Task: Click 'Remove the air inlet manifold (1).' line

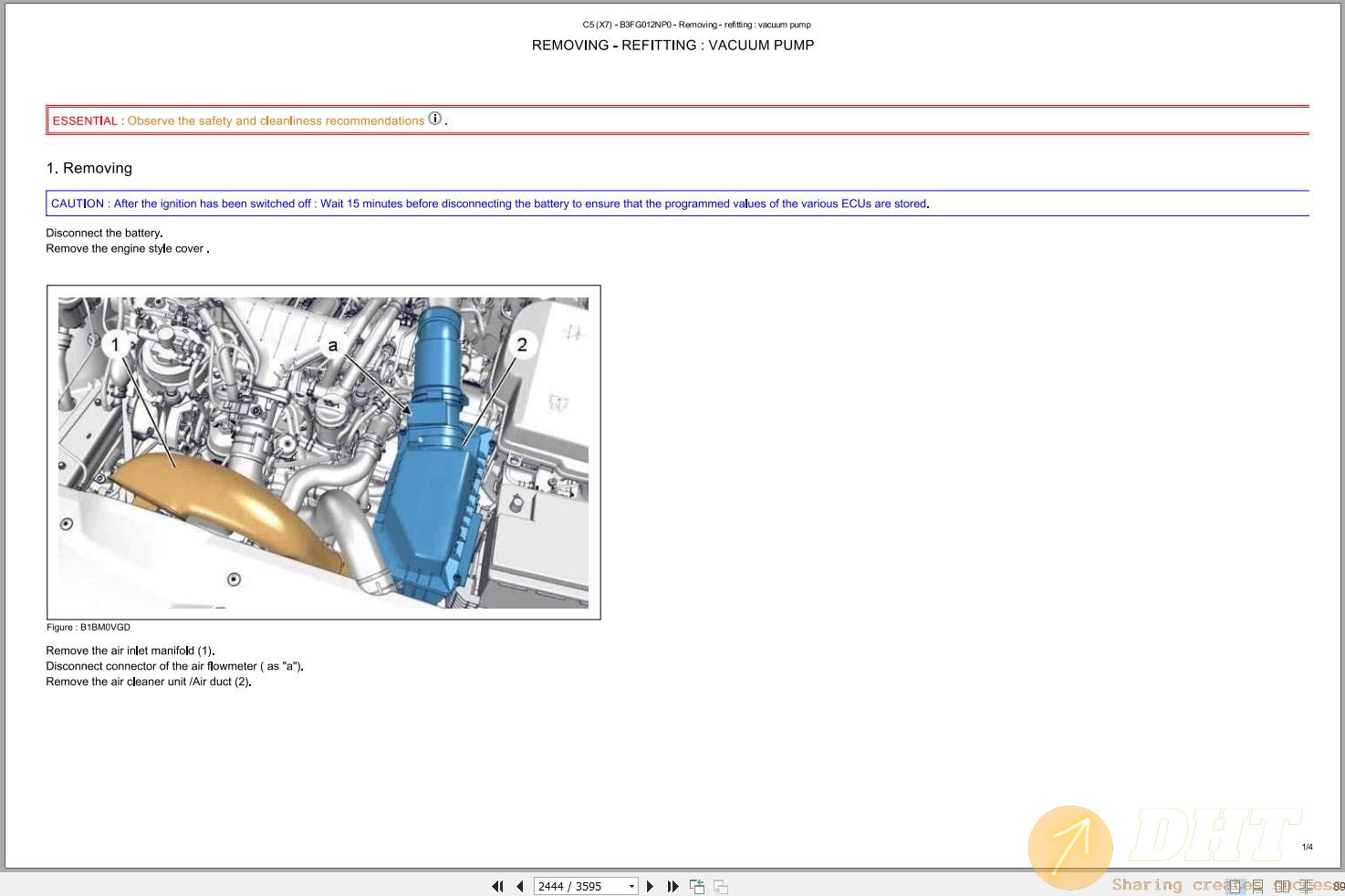Action: (x=130, y=651)
